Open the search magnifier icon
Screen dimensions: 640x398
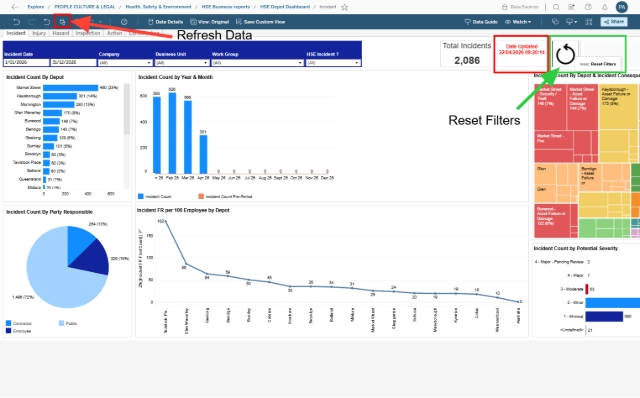coord(556,7)
